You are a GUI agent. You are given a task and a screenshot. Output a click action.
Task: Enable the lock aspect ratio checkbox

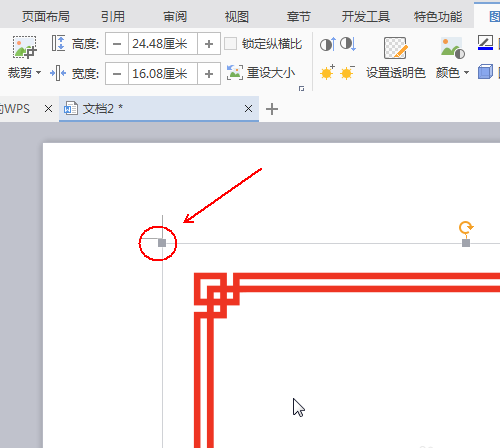230,44
